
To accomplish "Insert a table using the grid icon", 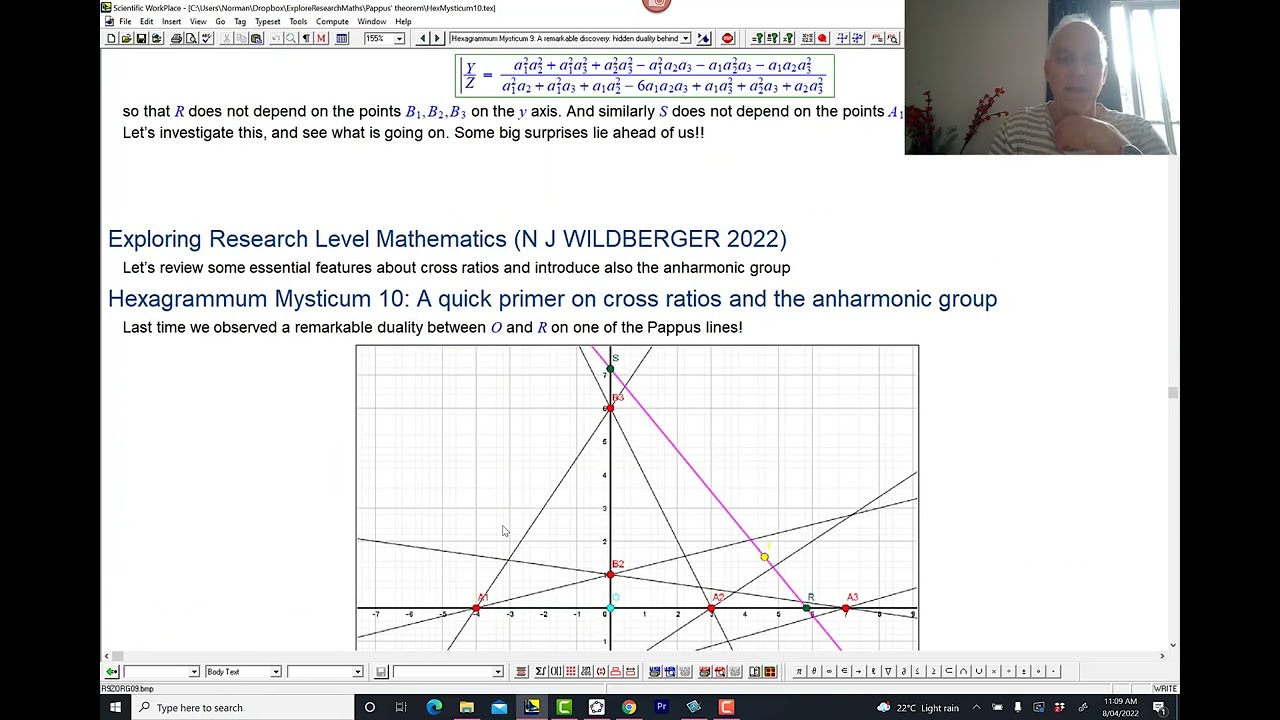I will [341, 38].
